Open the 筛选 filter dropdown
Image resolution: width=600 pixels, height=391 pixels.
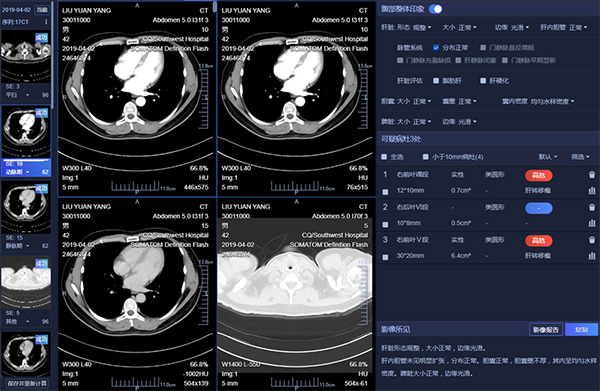tap(580, 157)
